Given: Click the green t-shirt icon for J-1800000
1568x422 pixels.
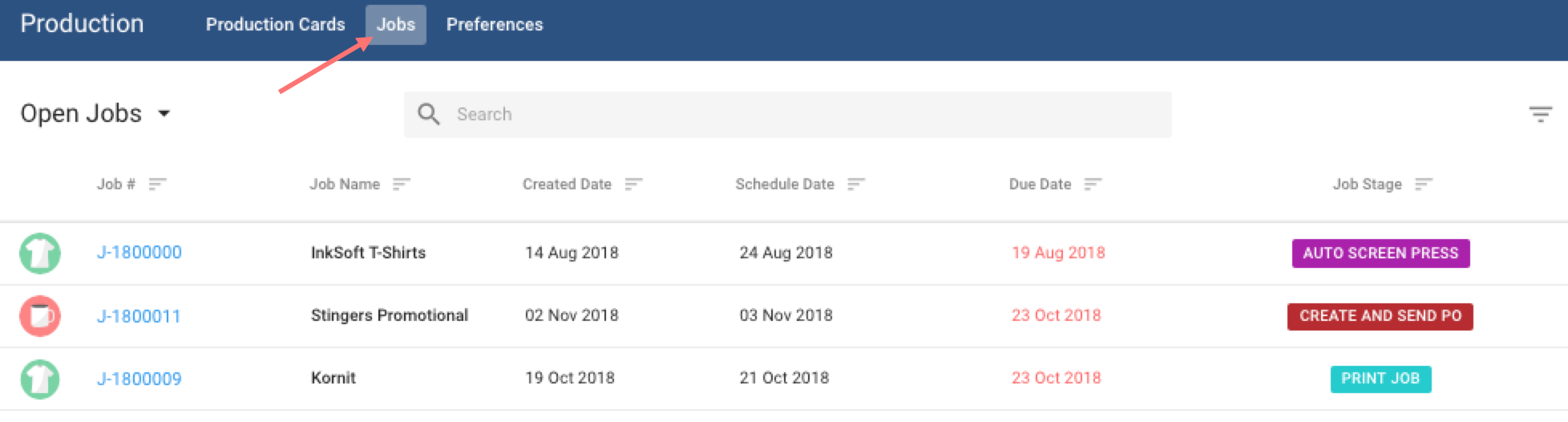Looking at the screenshot, I should (40, 254).
